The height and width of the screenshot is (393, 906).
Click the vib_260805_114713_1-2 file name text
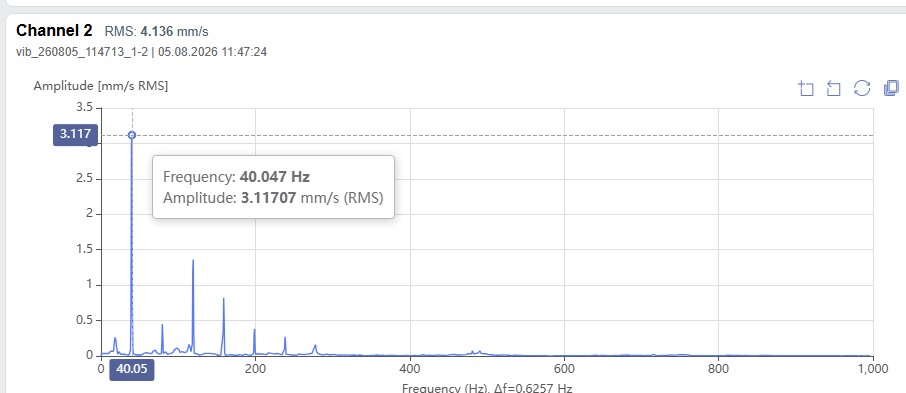pos(81,52)
